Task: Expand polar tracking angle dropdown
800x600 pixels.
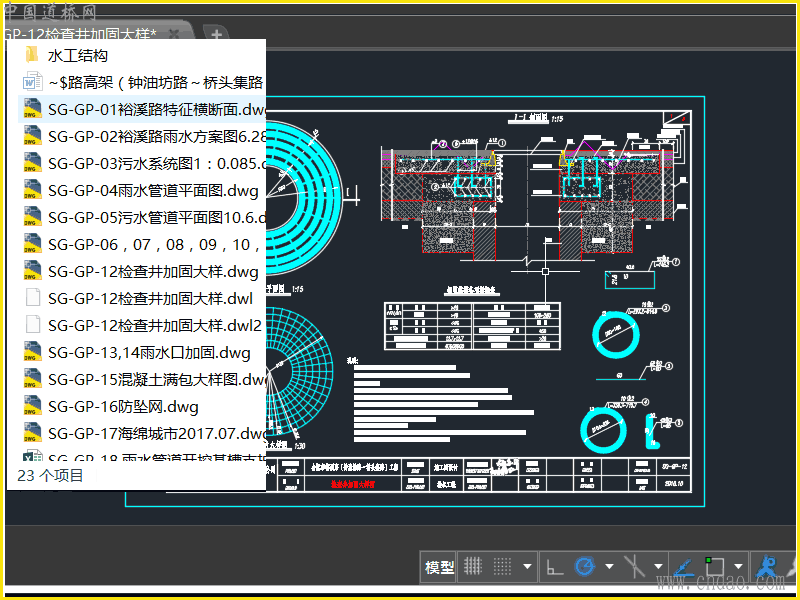Action: click(x=609, y=567)
